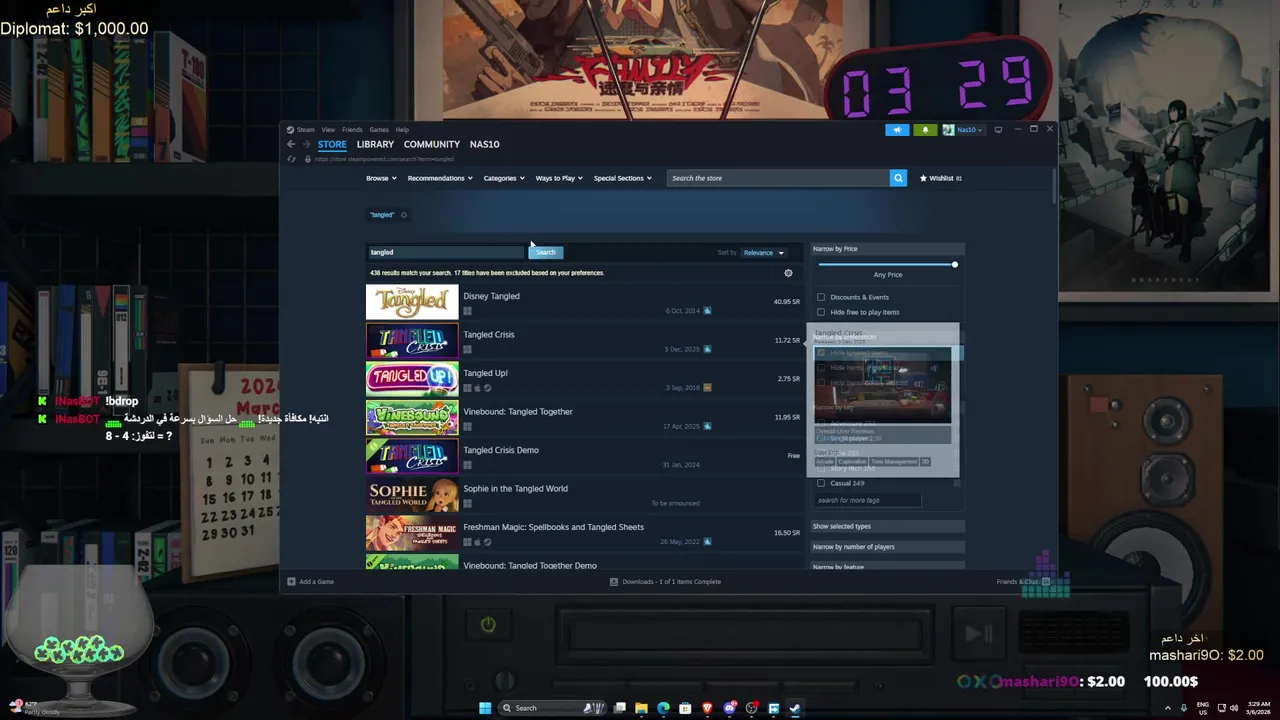This screenshot has height=720, width=1280.
Task: Go back with the Steam back arrow
Action: click(291, 144)
